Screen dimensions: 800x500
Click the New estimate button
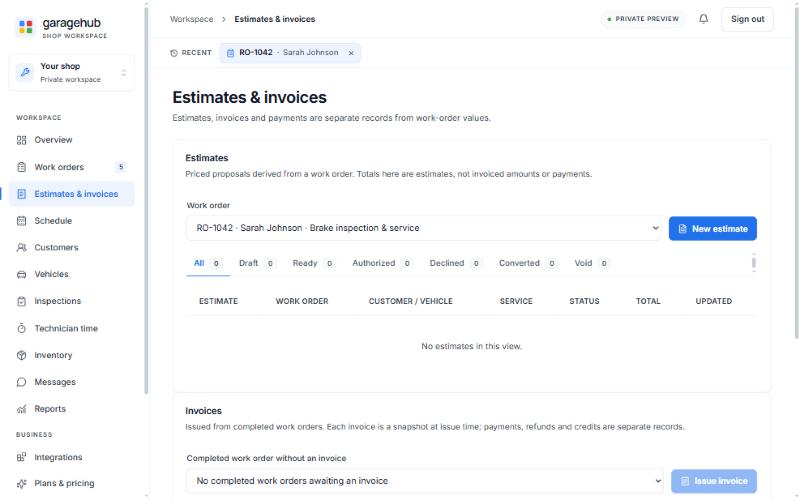713,229
